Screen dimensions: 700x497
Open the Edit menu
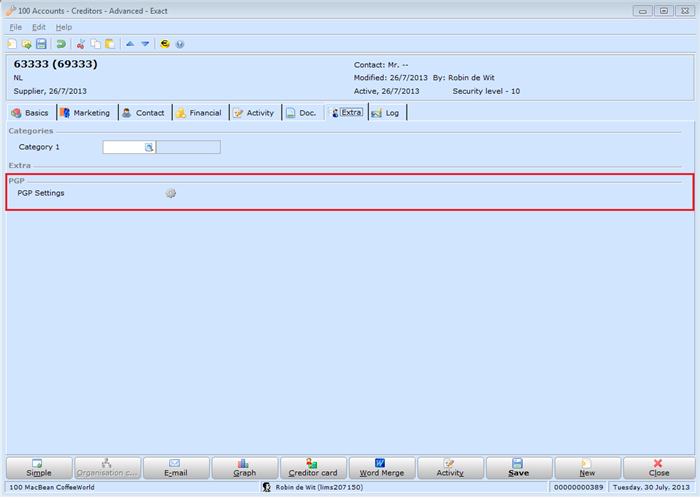[39, 27]
